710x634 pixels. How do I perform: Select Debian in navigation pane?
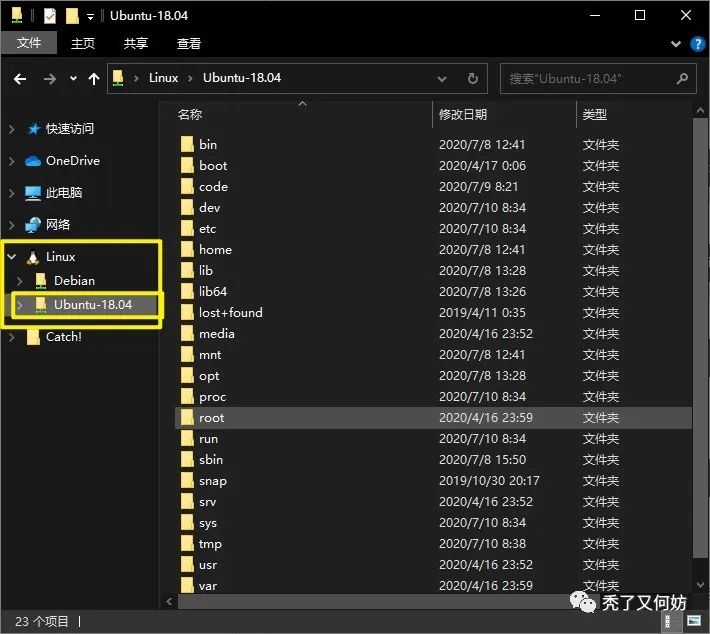75,281
